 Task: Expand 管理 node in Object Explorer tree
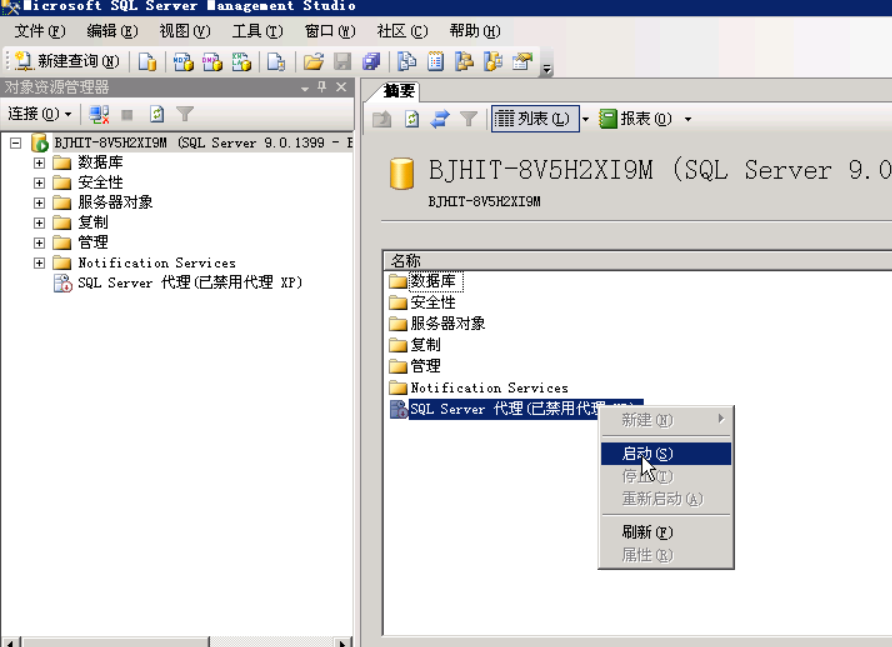pyautogui.click(x=39, y=243)
